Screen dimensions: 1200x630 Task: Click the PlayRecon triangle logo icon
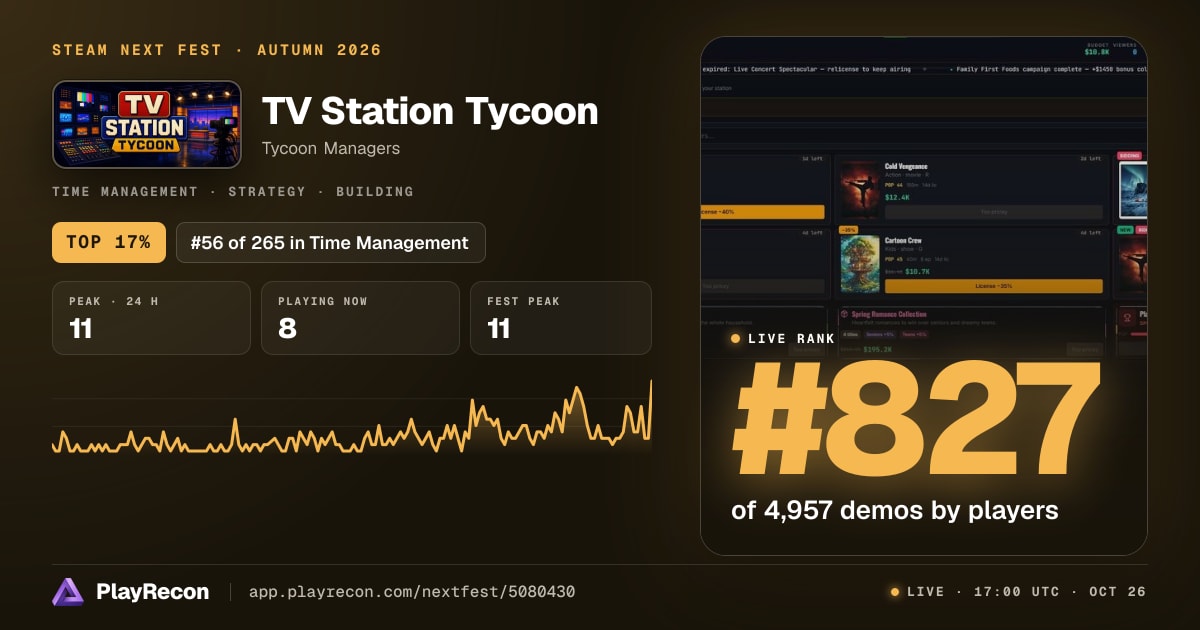68,592
